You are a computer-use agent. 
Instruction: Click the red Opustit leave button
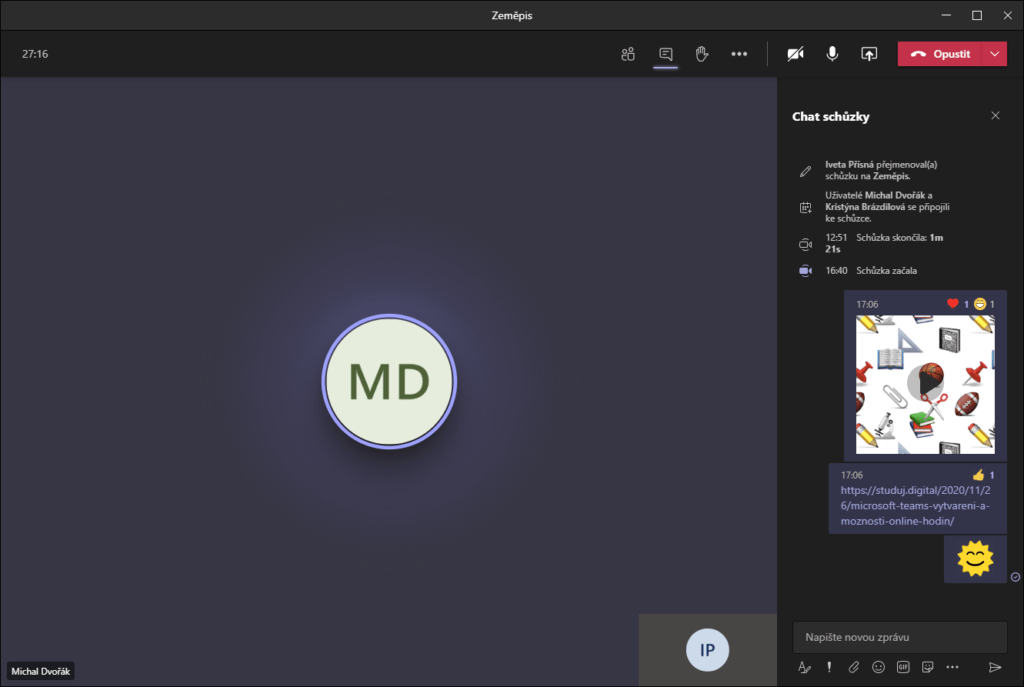940,54
